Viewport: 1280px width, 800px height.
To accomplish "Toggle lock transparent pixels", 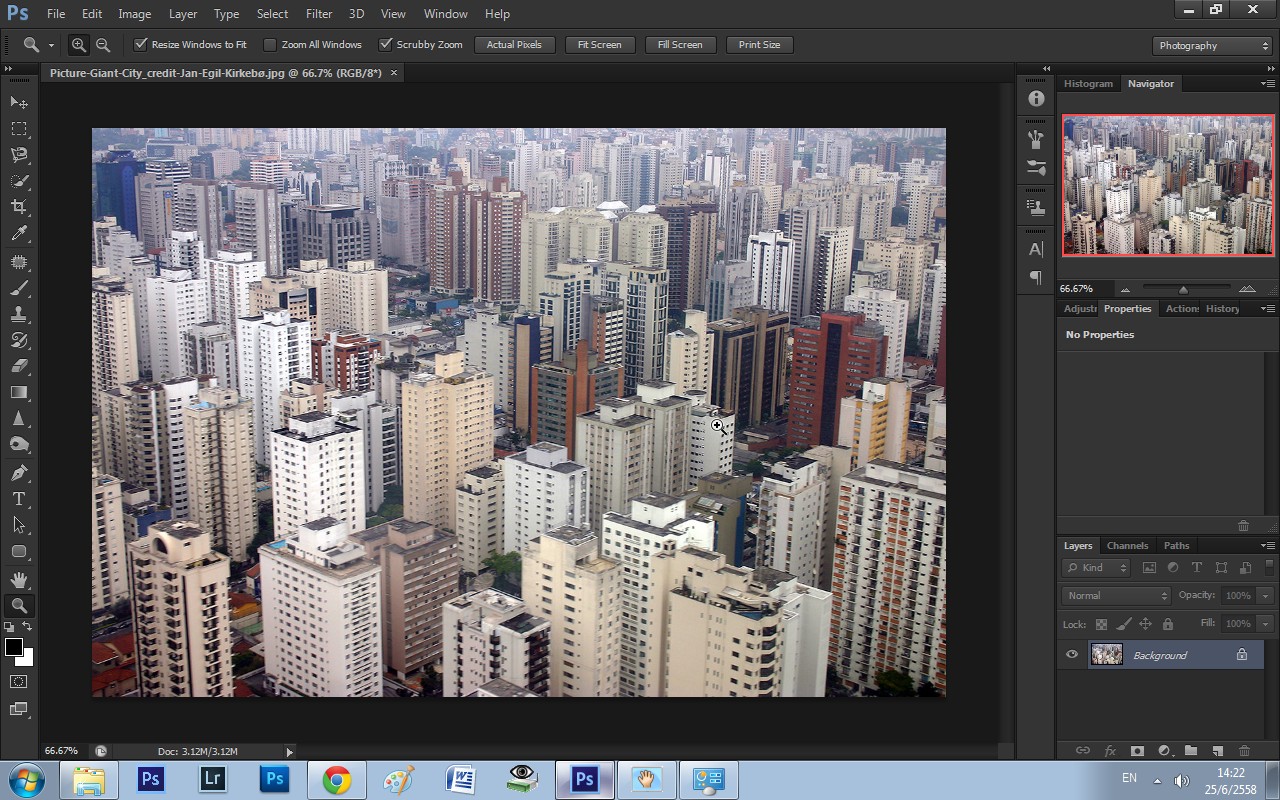I will click(1101, 624).
